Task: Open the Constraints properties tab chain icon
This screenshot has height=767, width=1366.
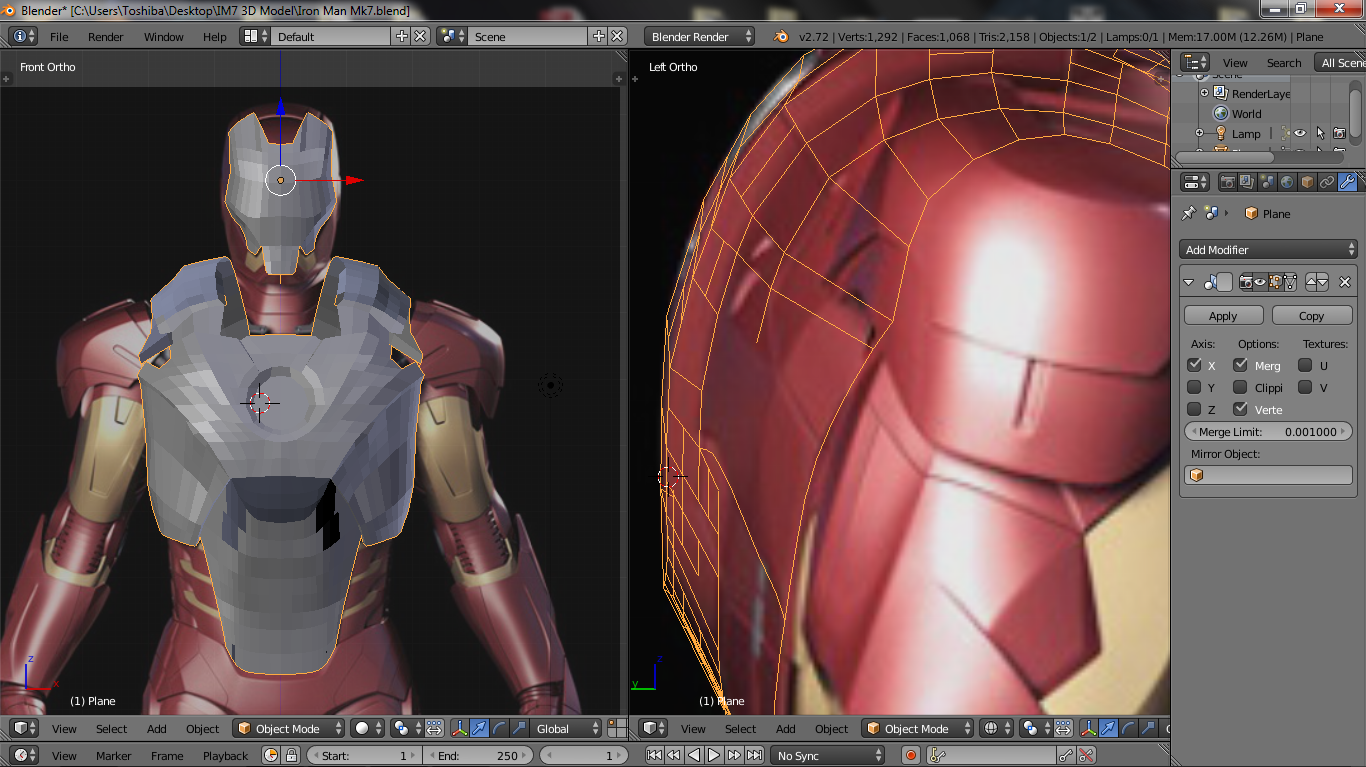Action: coord(1327,182)
